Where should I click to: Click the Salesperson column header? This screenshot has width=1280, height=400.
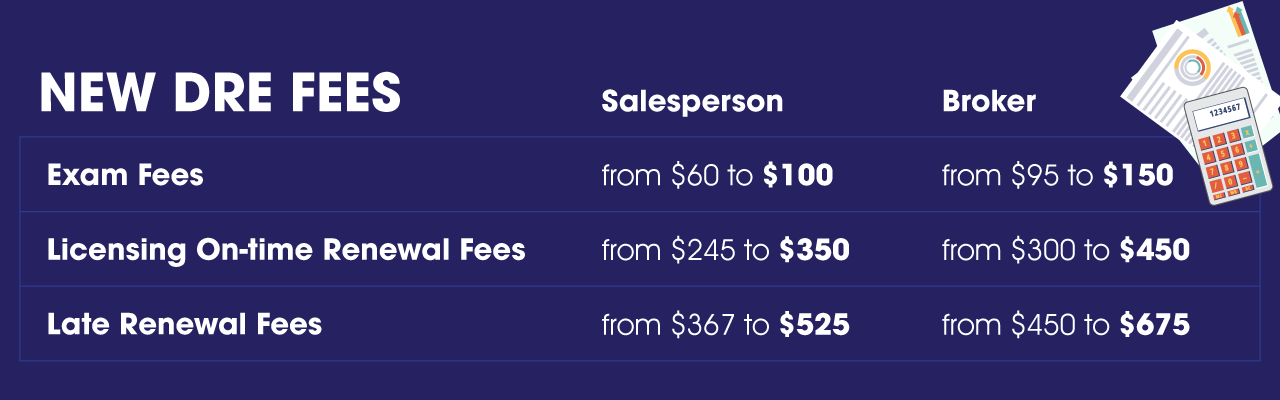click(691, 101)
